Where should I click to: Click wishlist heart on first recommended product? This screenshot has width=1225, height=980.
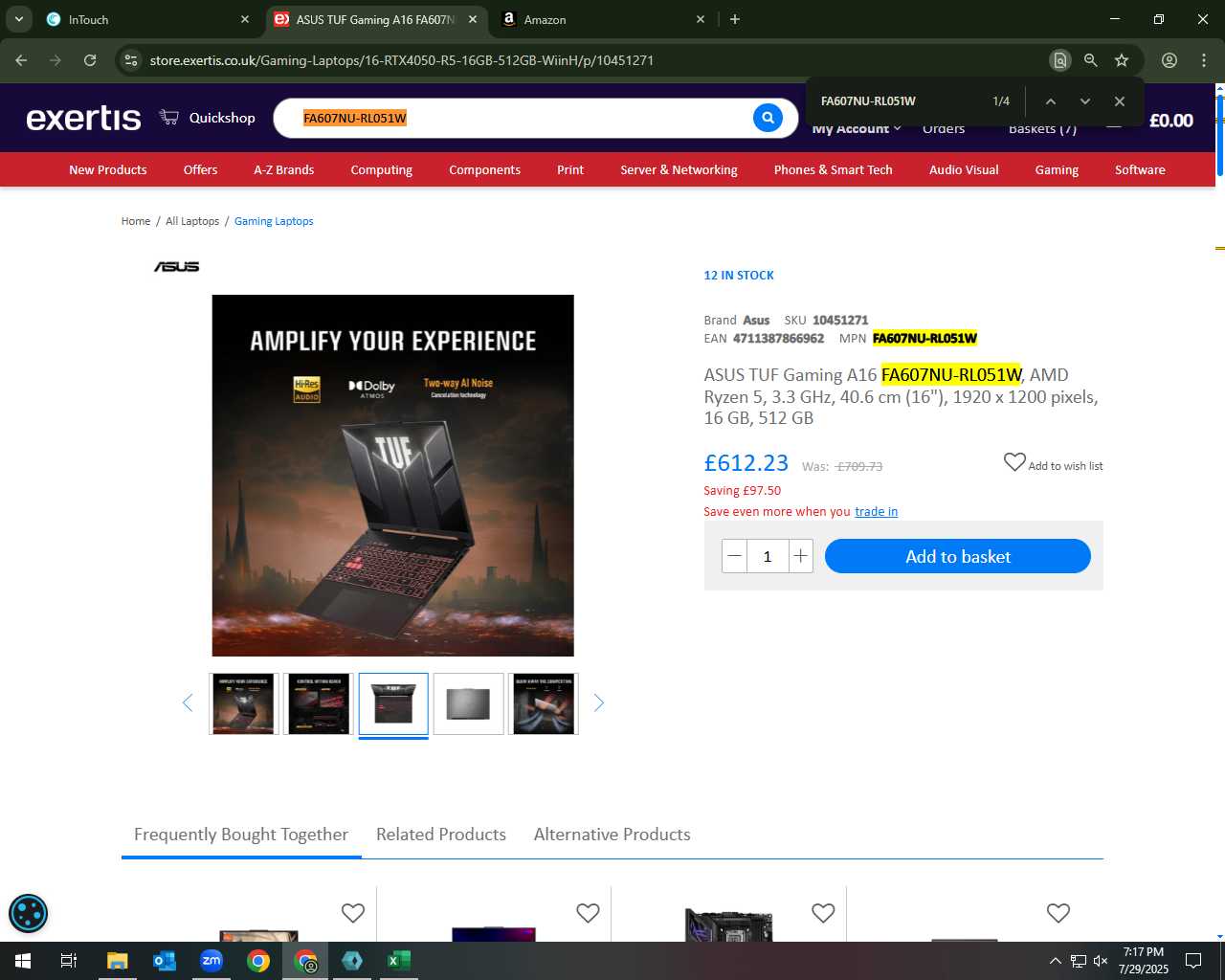coord(353,913)
